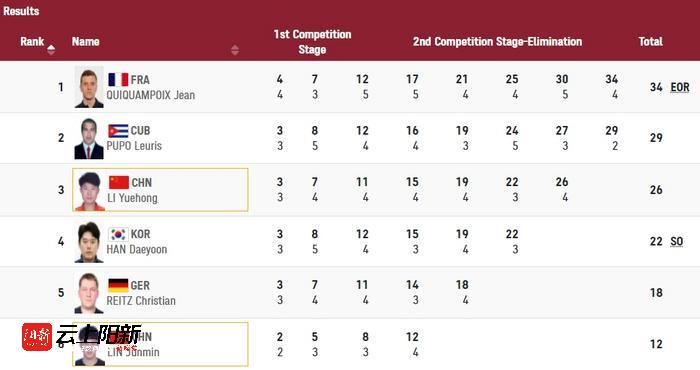Select the LI Yuehong highlighted name
The image size is (700, 370).
(x=132, y=198)
